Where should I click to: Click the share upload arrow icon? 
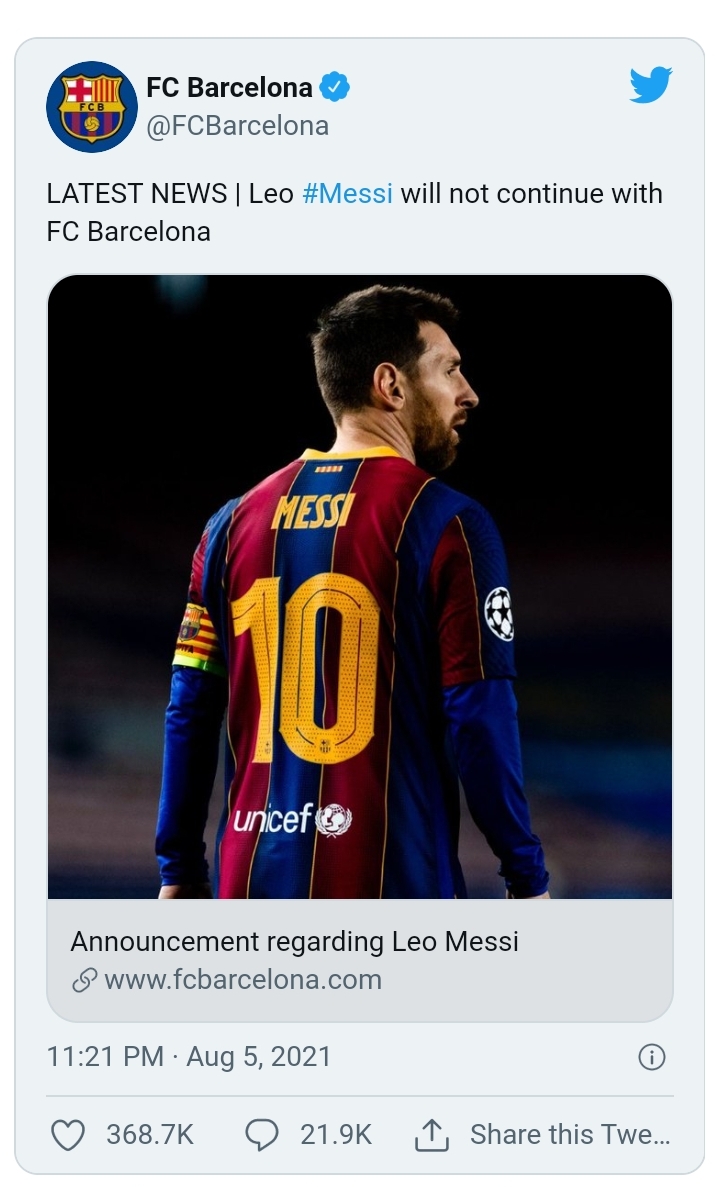[x=429, y=1135]
